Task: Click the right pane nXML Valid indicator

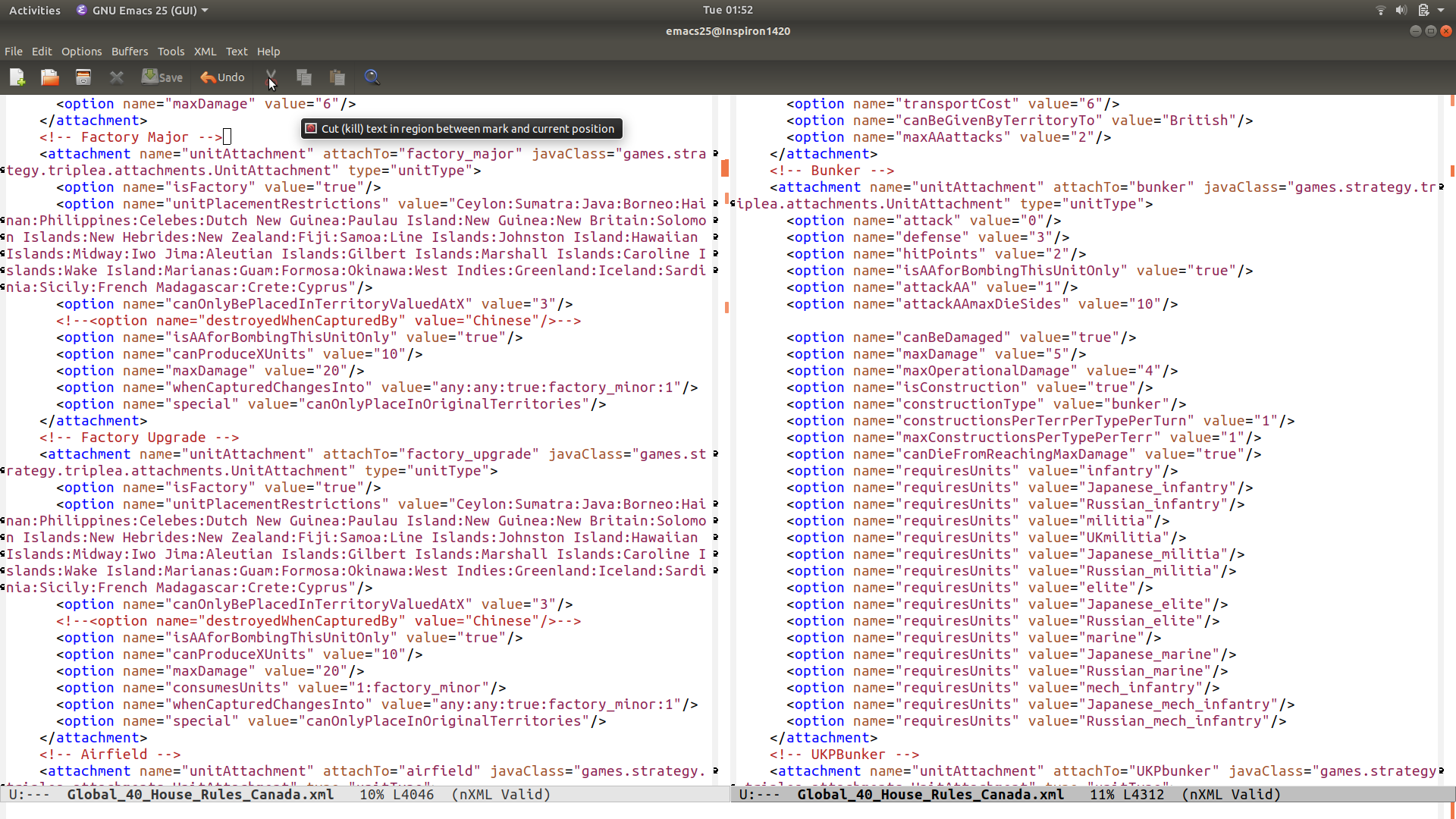Action: (x=1231, y=794)
